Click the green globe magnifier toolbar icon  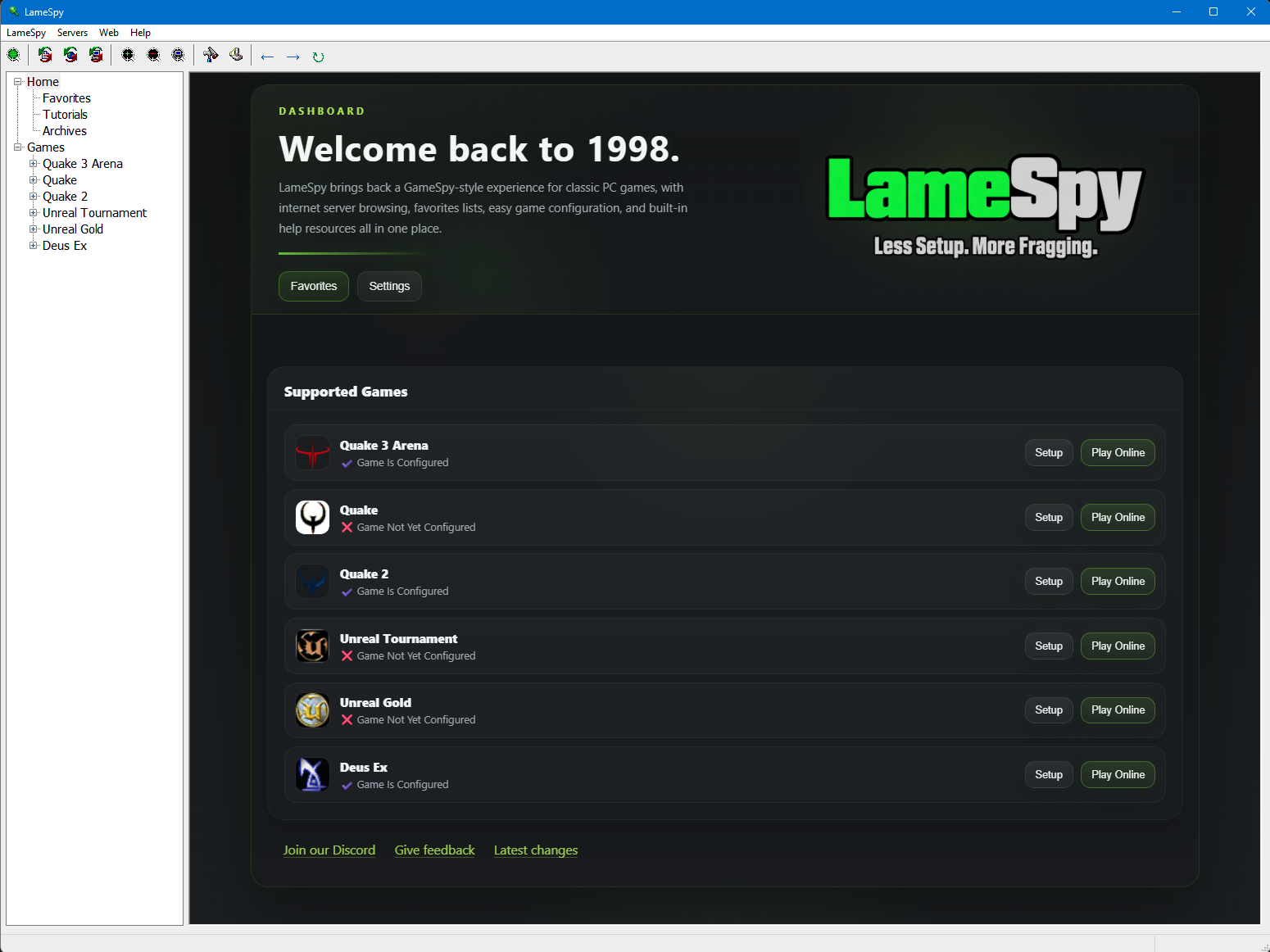coord(14,55)
